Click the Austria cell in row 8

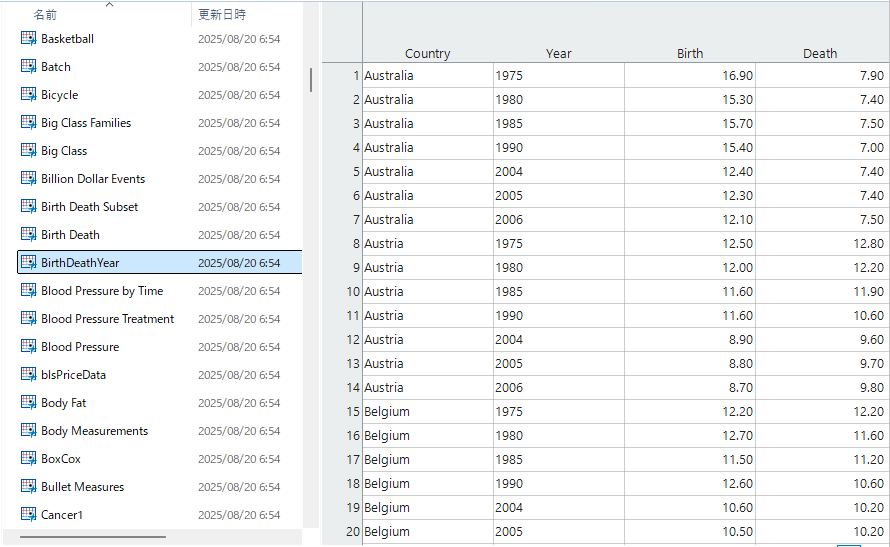coord(428,243)
